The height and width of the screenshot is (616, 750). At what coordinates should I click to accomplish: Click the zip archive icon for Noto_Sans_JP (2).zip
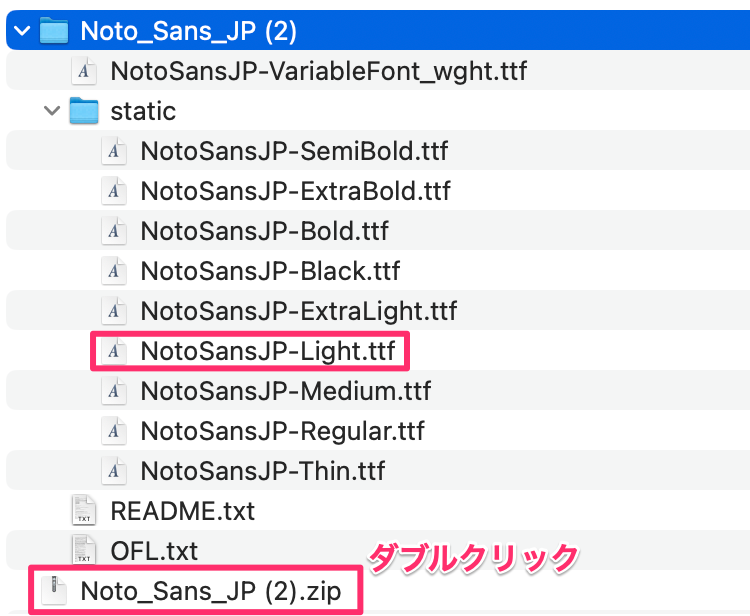click(54, 591)
